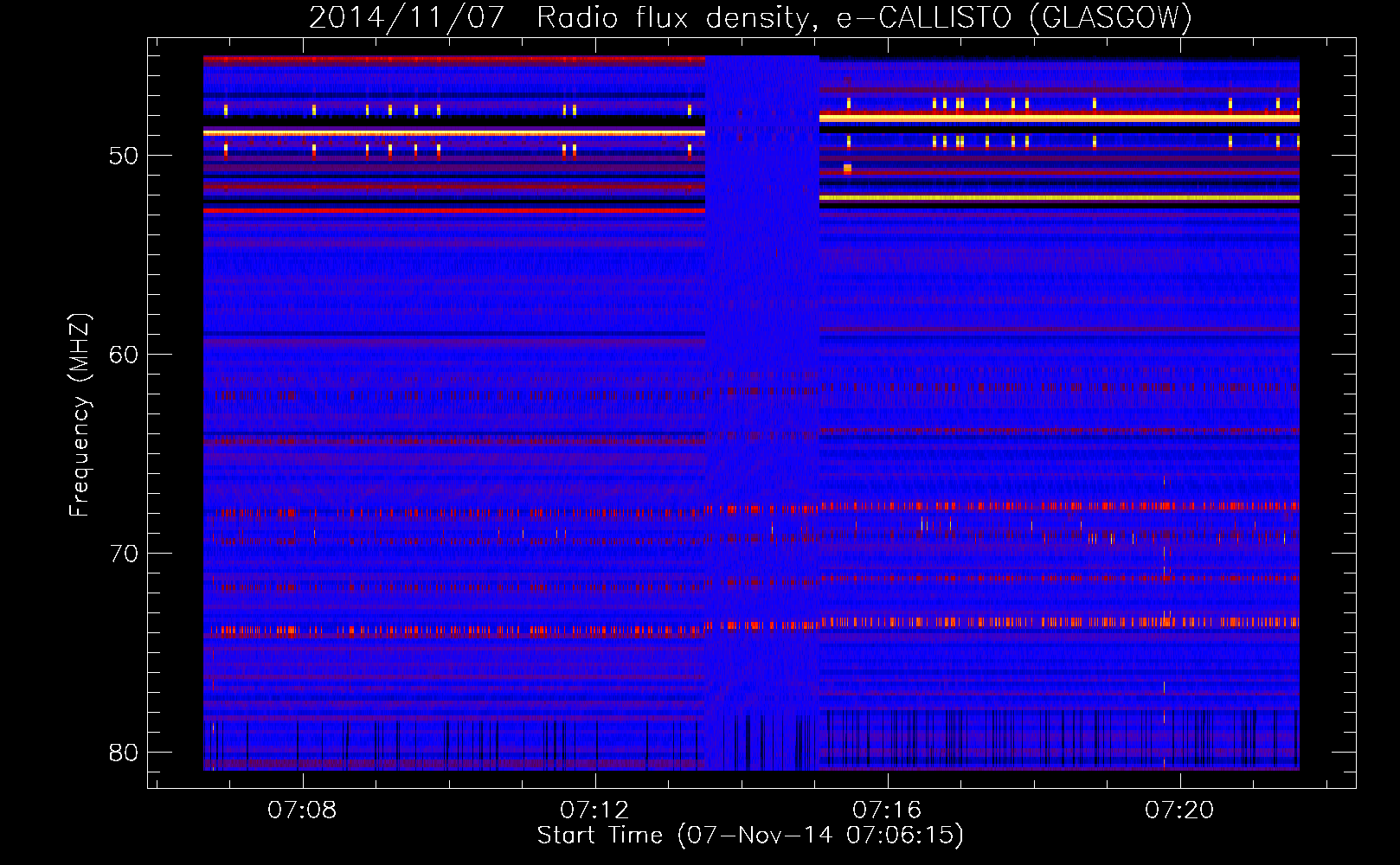Image resolution: width=1400 pixels, height=865 pixels.
Task: Click the '07:16' time tick label
Action: coord(887,811)
